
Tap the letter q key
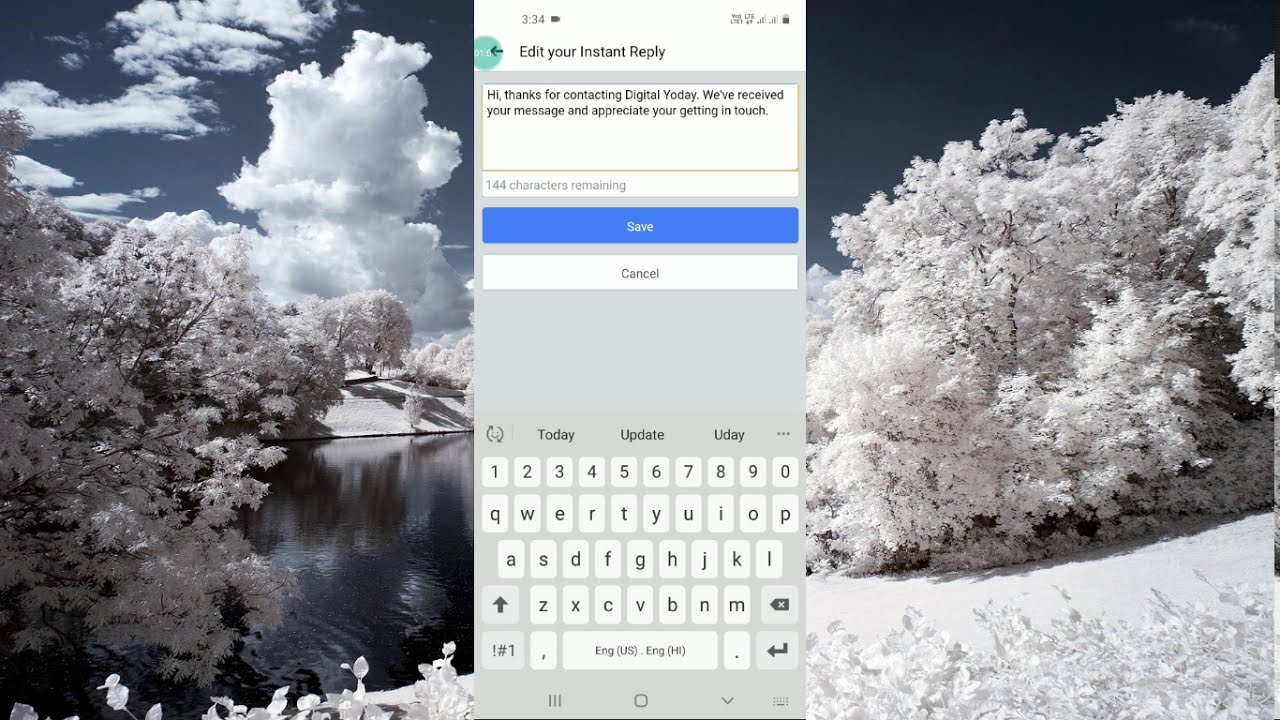[x=495, y=514]
